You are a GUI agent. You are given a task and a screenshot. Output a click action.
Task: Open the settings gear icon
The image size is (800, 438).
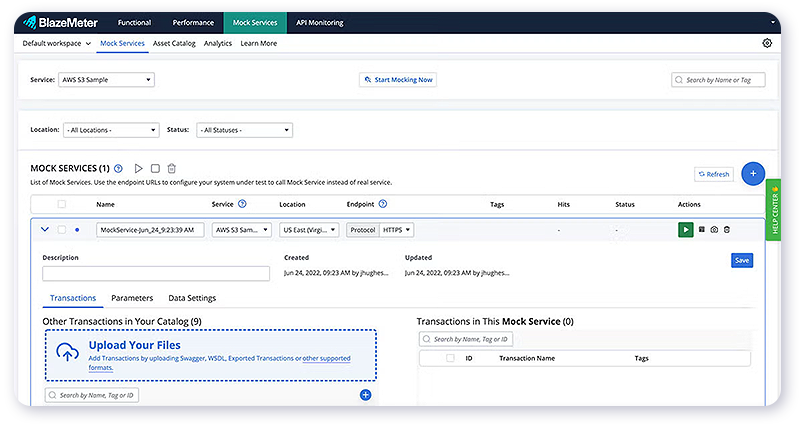(767, 43)
